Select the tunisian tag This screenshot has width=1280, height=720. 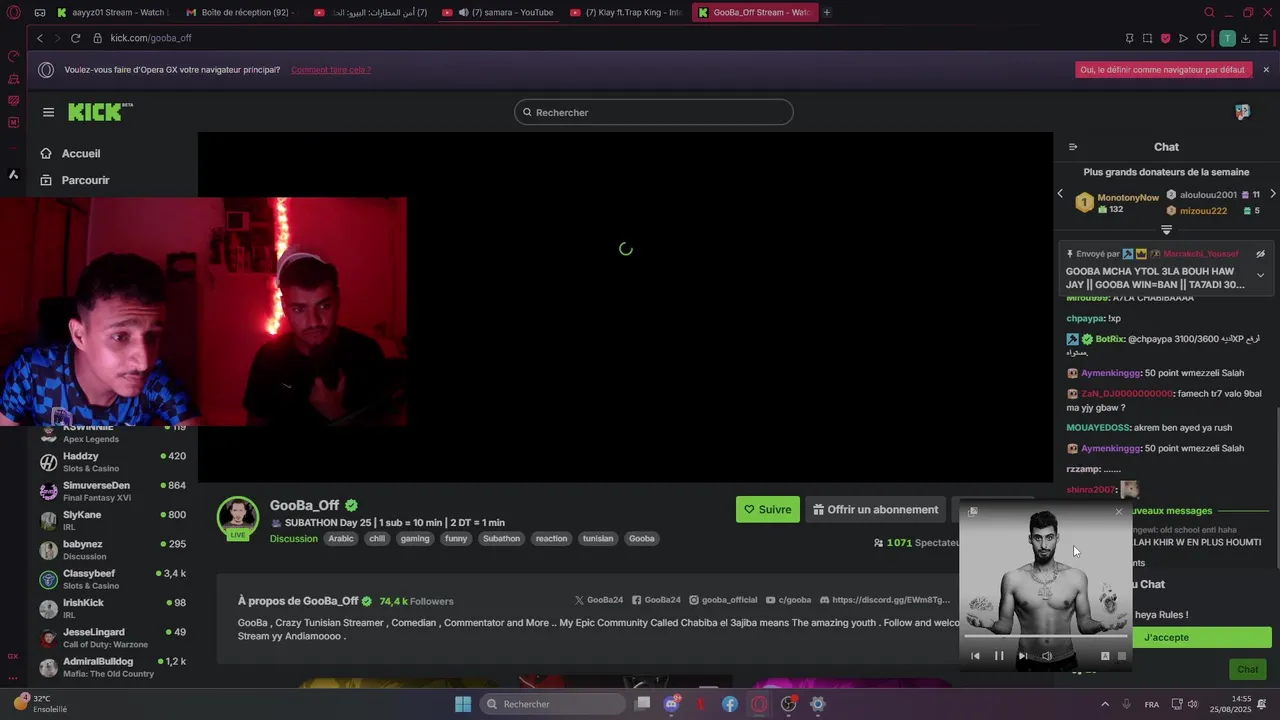[598, 538]
